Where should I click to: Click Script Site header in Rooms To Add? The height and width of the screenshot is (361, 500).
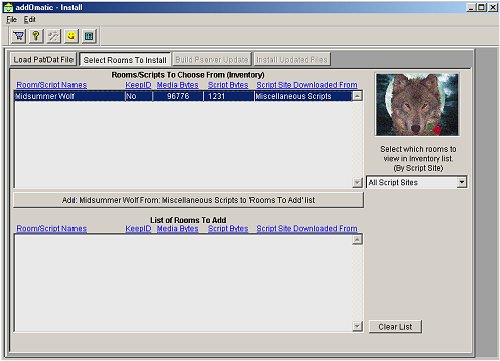click(307, 229)
